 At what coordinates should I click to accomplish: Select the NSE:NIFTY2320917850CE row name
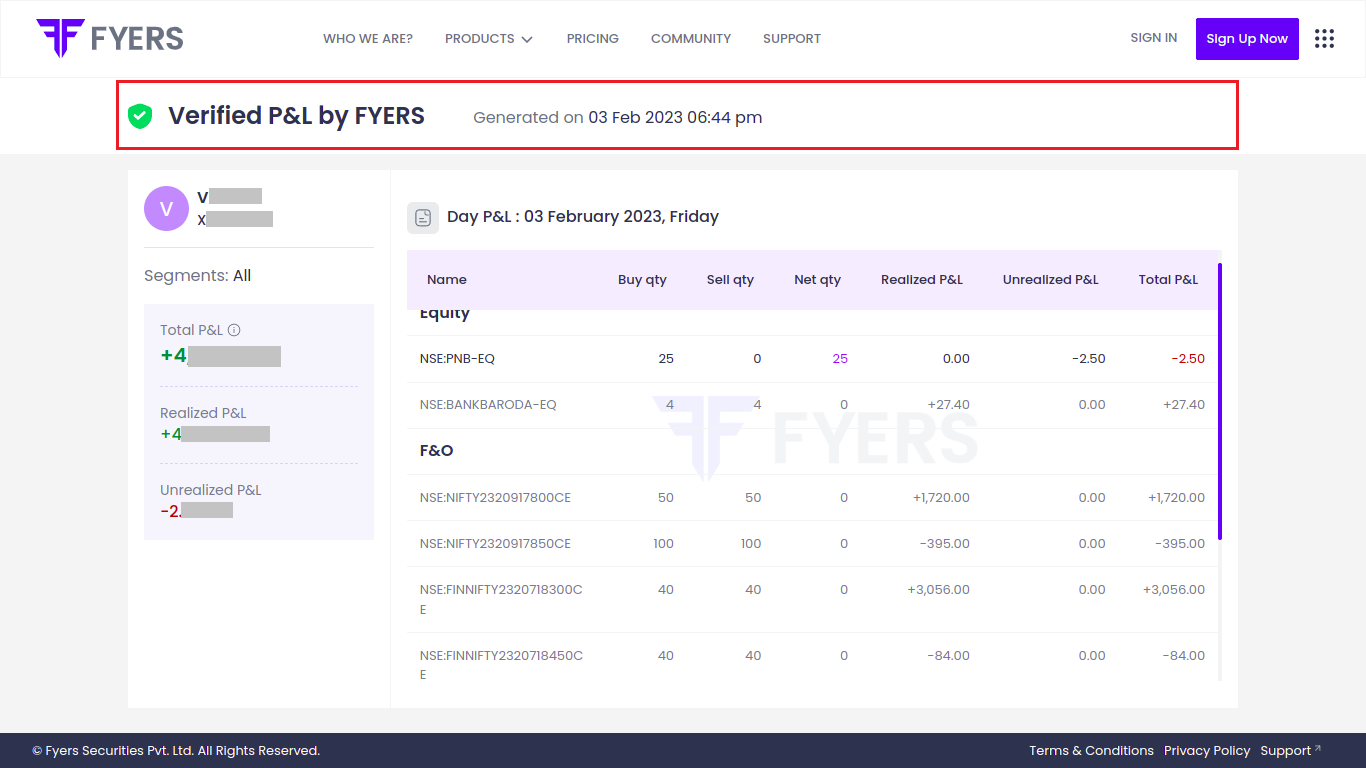pos(495,544)
